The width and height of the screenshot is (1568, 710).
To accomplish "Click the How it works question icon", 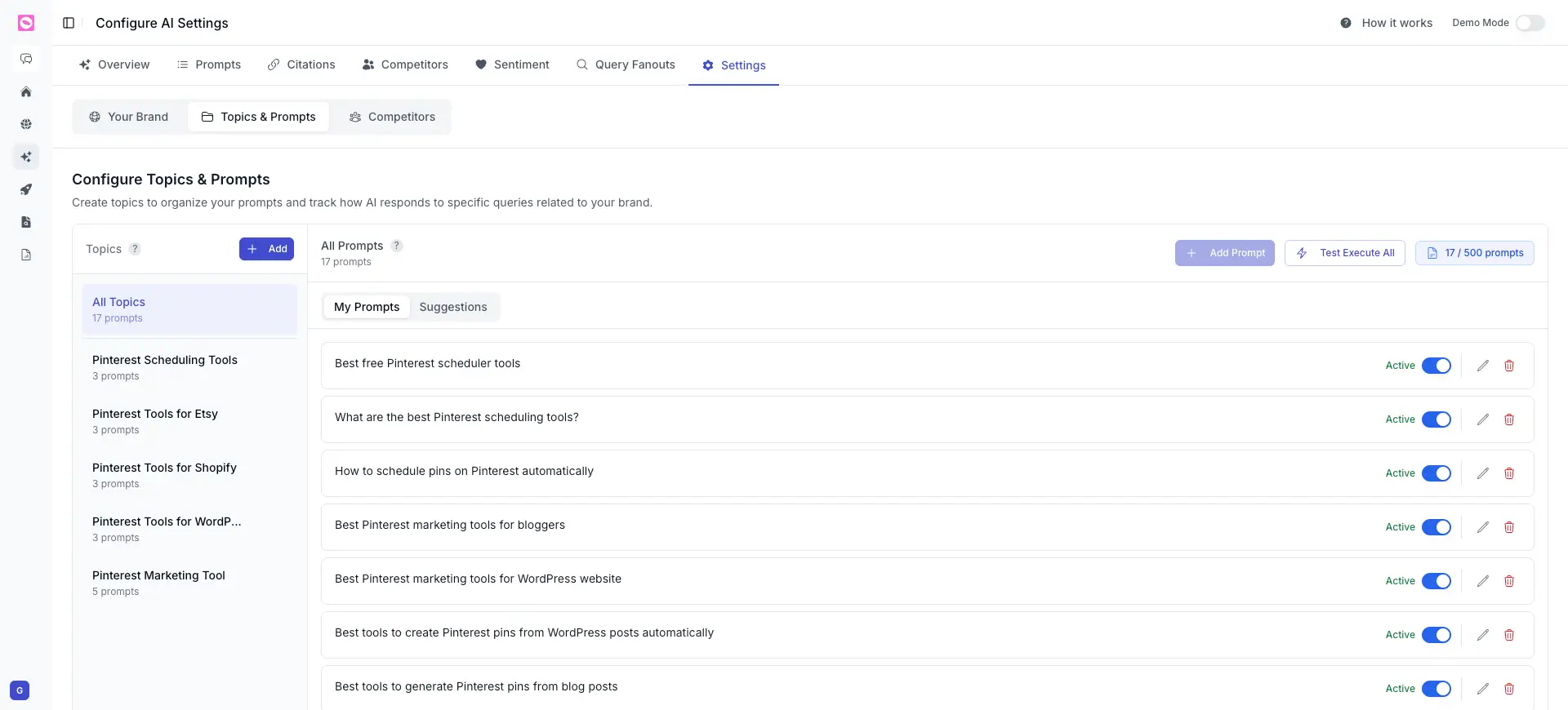I will [x=1346, y=23].
